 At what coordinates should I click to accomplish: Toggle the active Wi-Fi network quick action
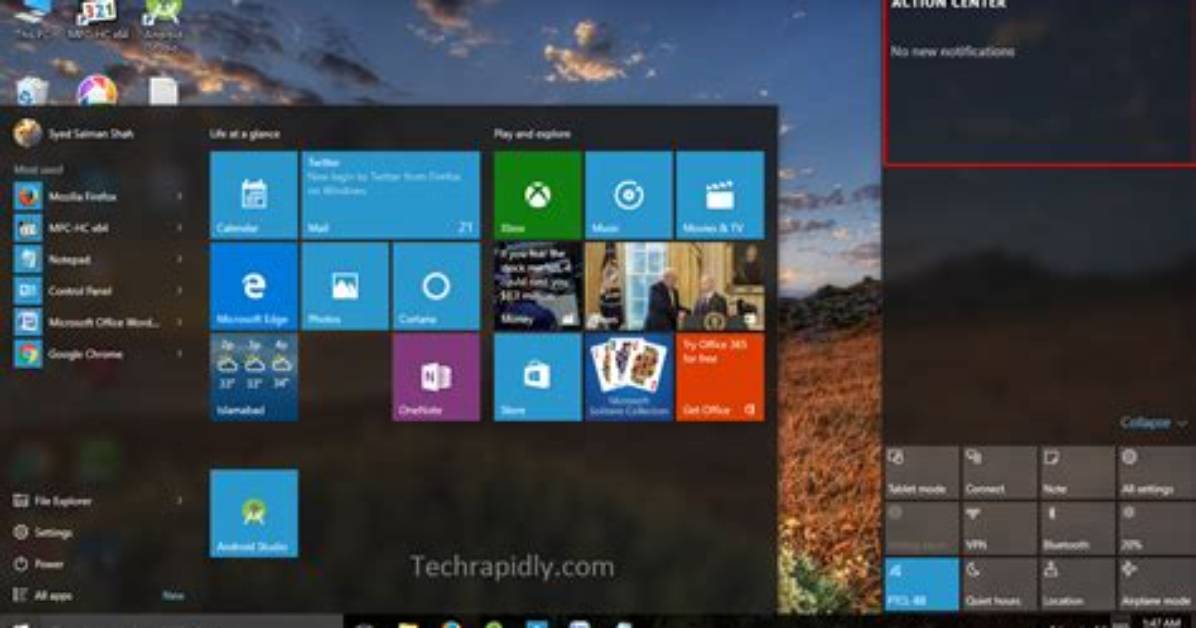pos(921,584)
